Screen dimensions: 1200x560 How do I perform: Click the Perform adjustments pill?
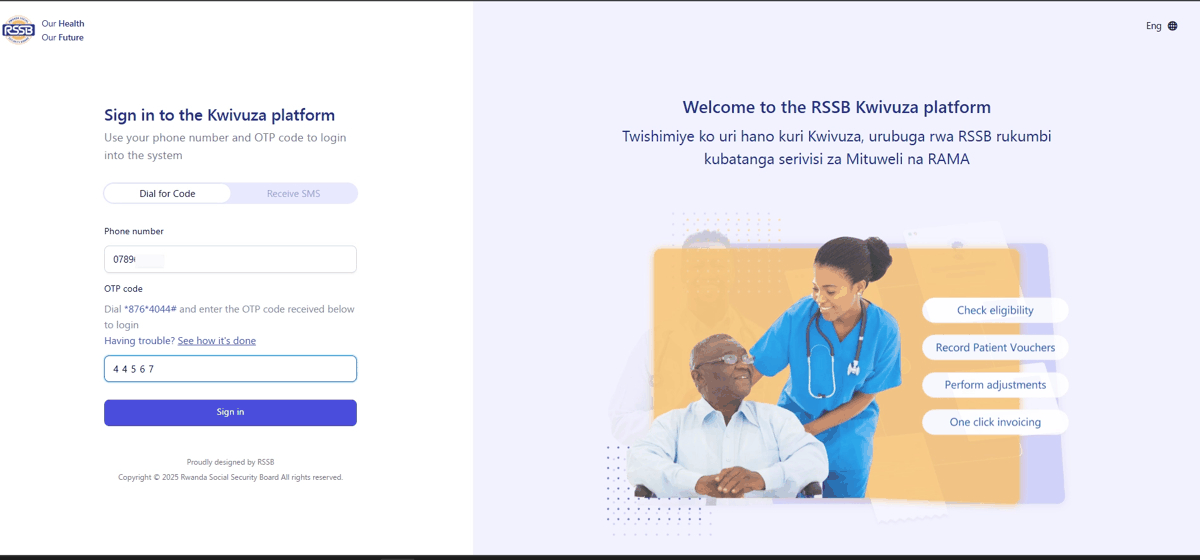pos(995,384)
